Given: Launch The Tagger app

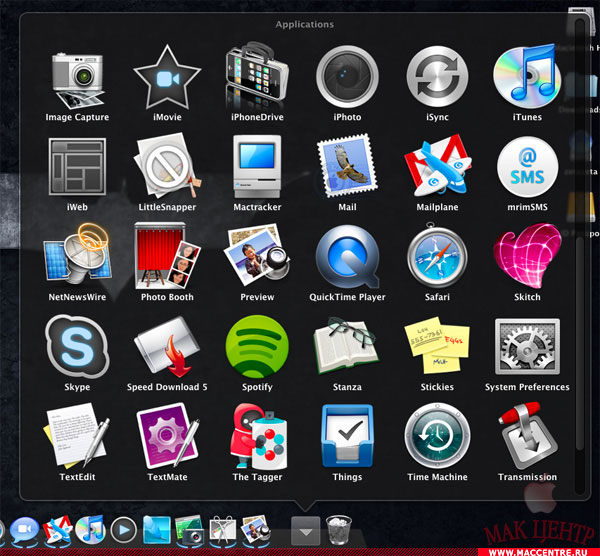Looking at the screenshot, I should 257,436.
